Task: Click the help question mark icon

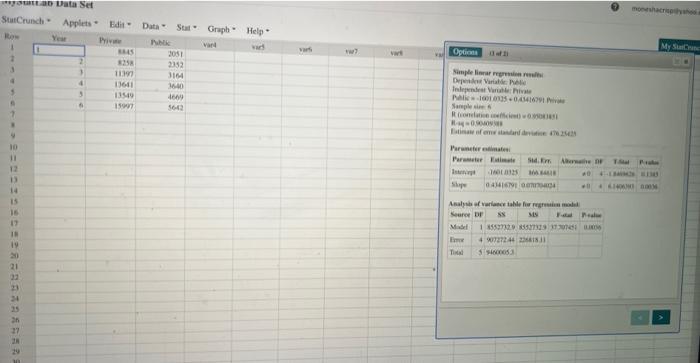Action: pos(615,7)
